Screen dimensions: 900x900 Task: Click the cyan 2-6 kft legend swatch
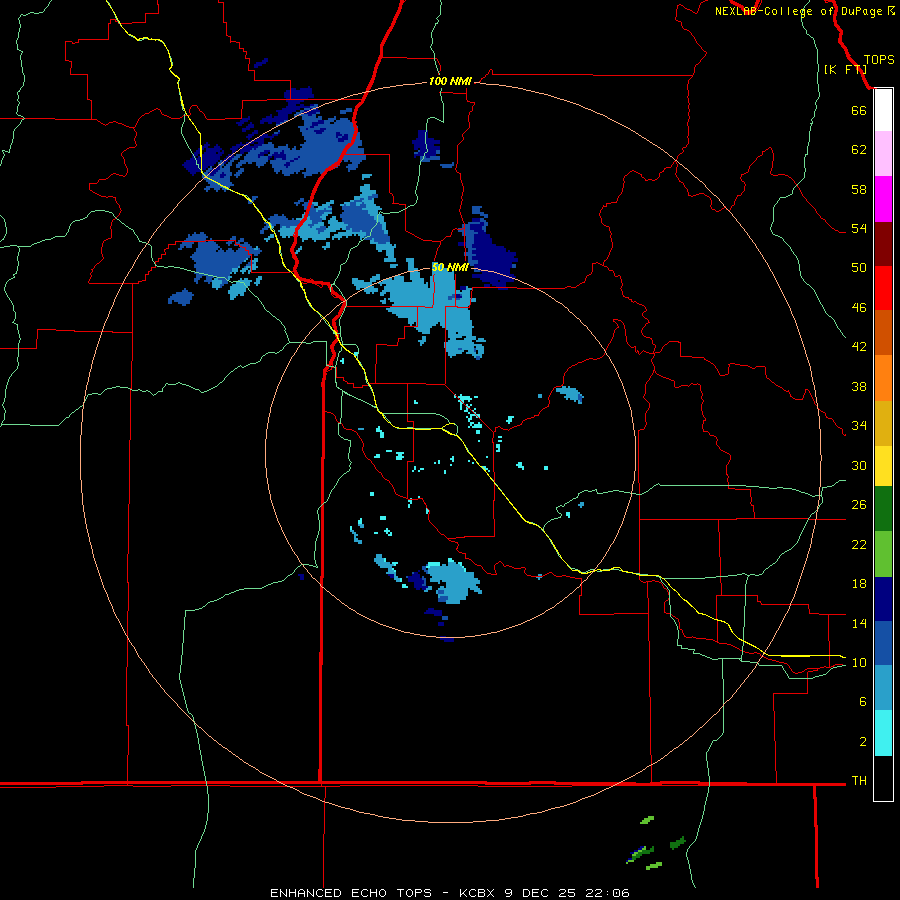883,733
